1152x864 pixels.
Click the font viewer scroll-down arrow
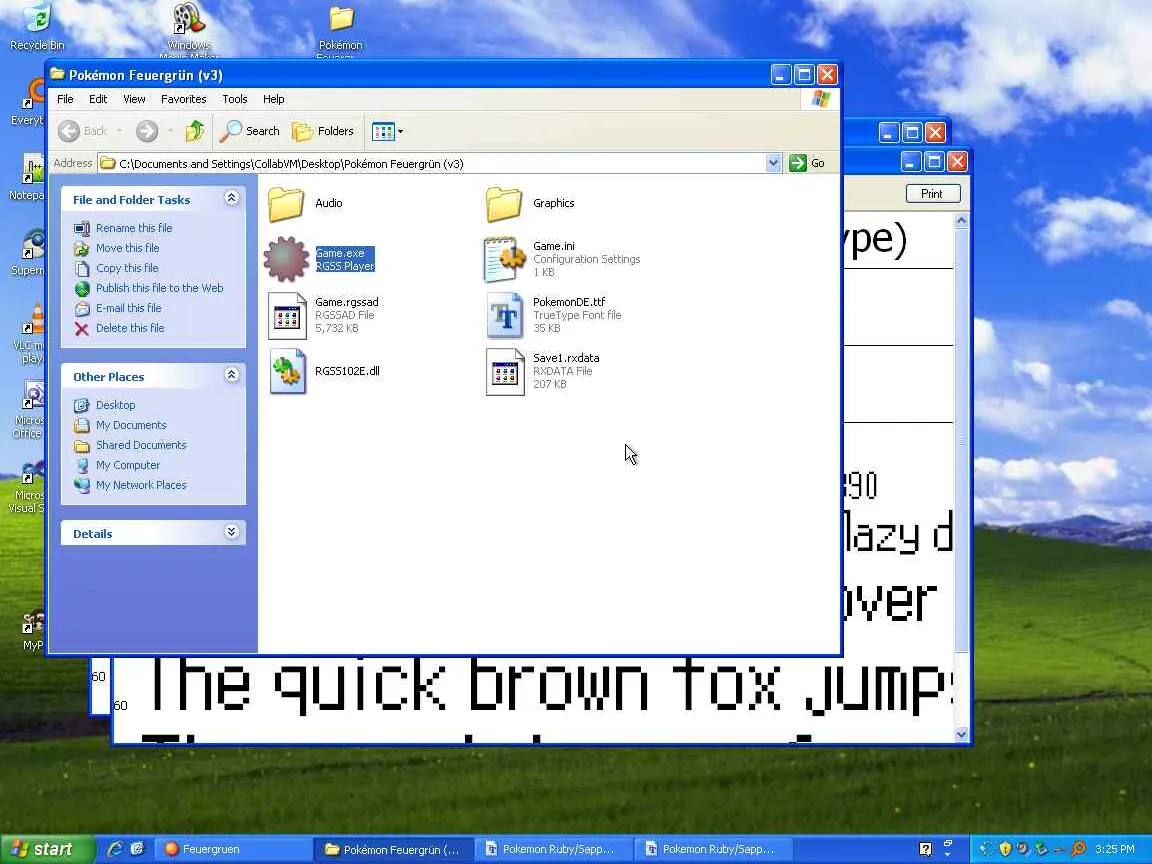(x=961, y=735)
